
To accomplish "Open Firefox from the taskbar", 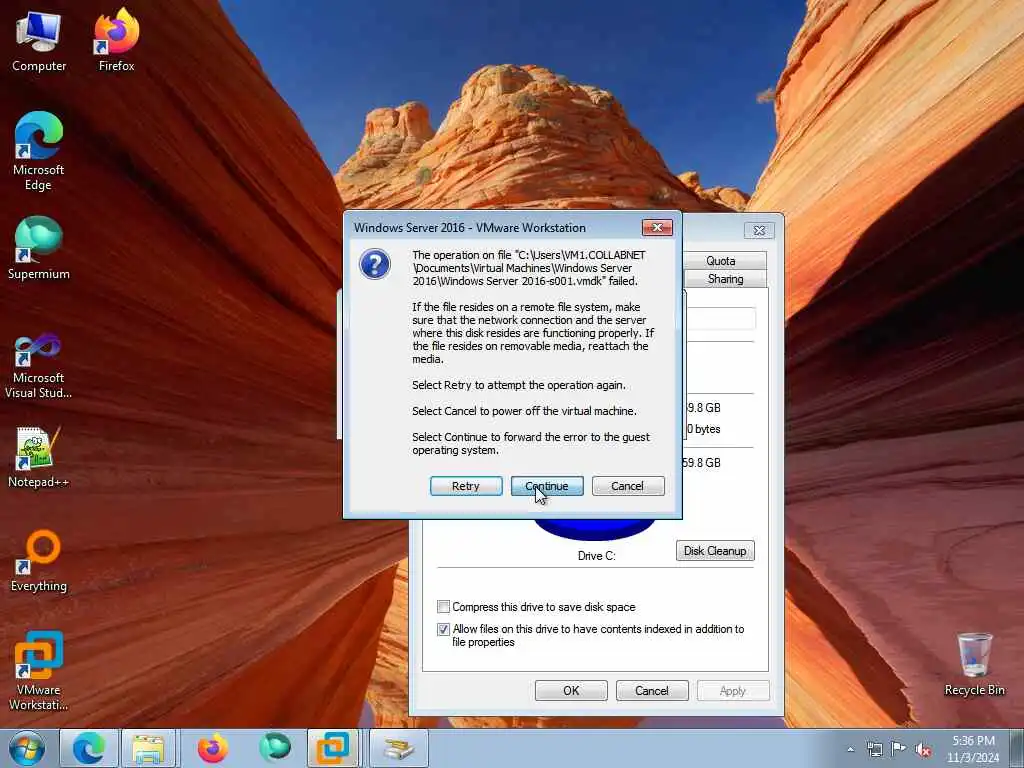I will click(212, 748).
